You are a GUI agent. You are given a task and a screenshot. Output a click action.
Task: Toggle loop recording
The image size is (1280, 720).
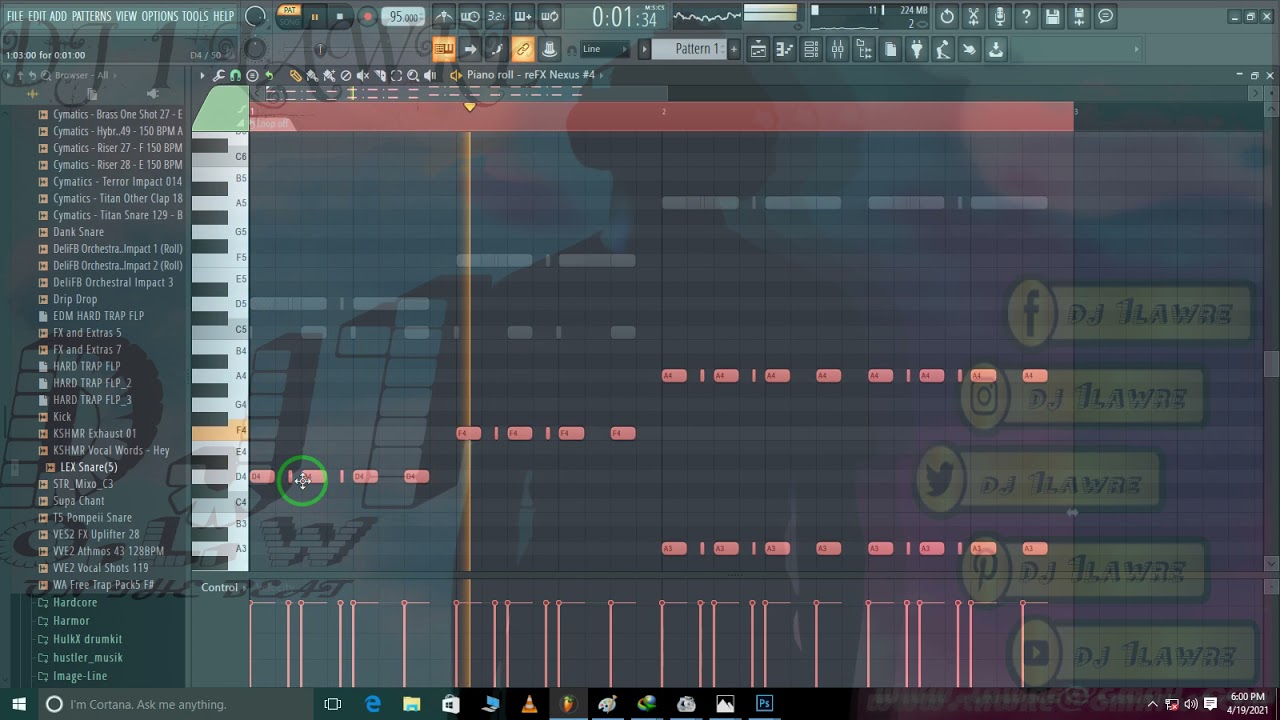549,17
